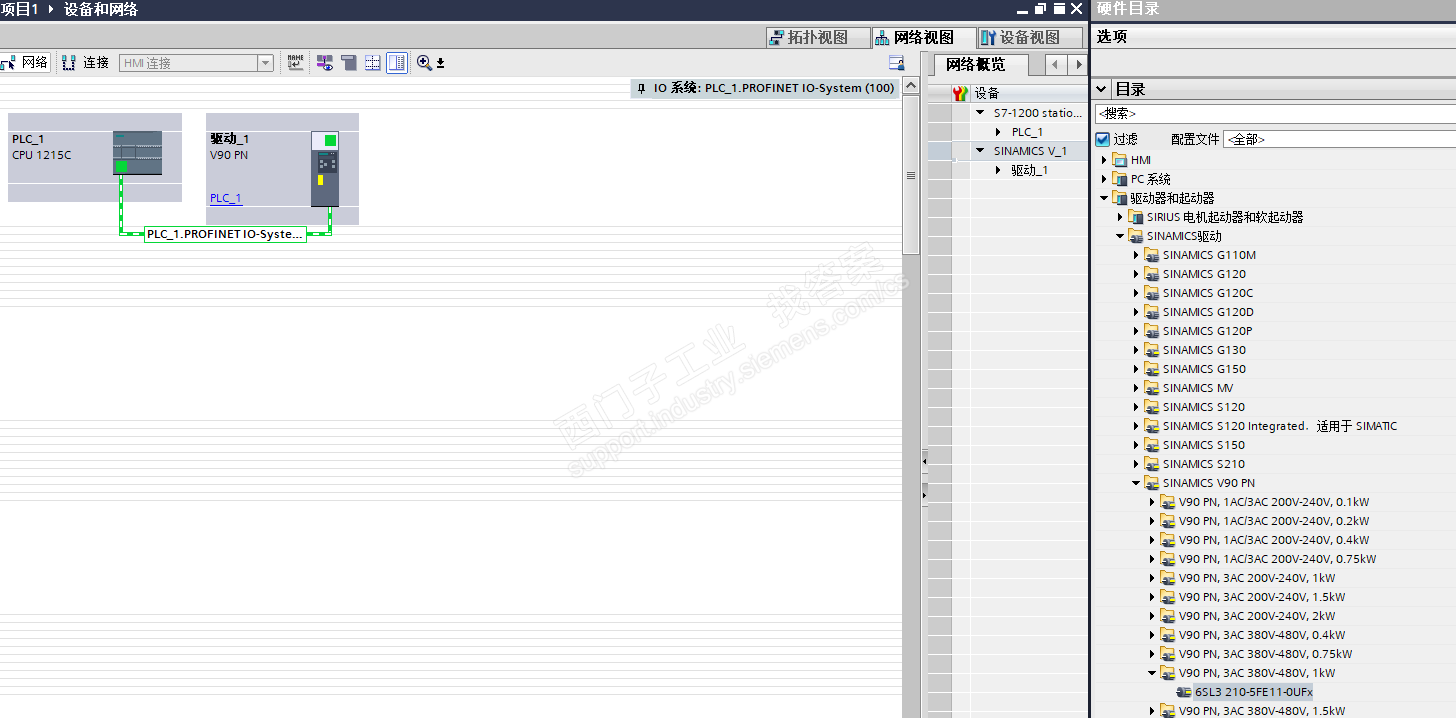Viewport: 1456px width, 718px height.
Task: Toggle the 过滤 filter checkbox
Action: [1102, 139]
